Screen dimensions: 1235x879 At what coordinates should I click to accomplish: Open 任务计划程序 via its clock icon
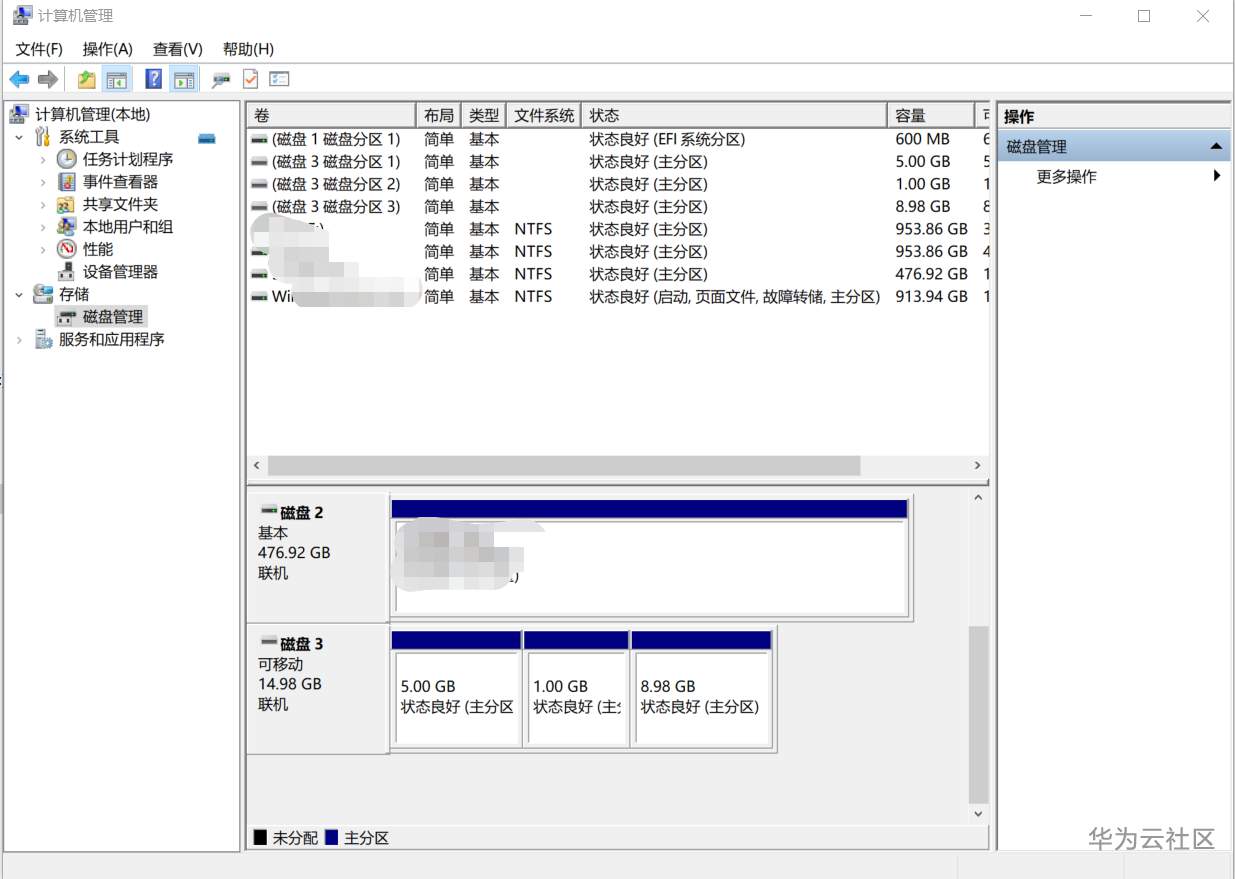coord(67,159)
